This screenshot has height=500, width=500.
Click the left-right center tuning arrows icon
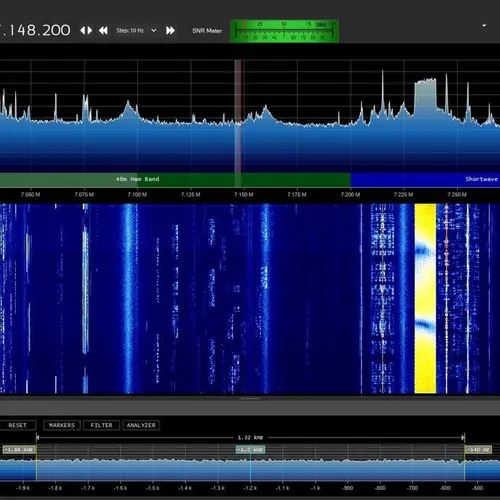pyautogui.click(x=86, y=31)
